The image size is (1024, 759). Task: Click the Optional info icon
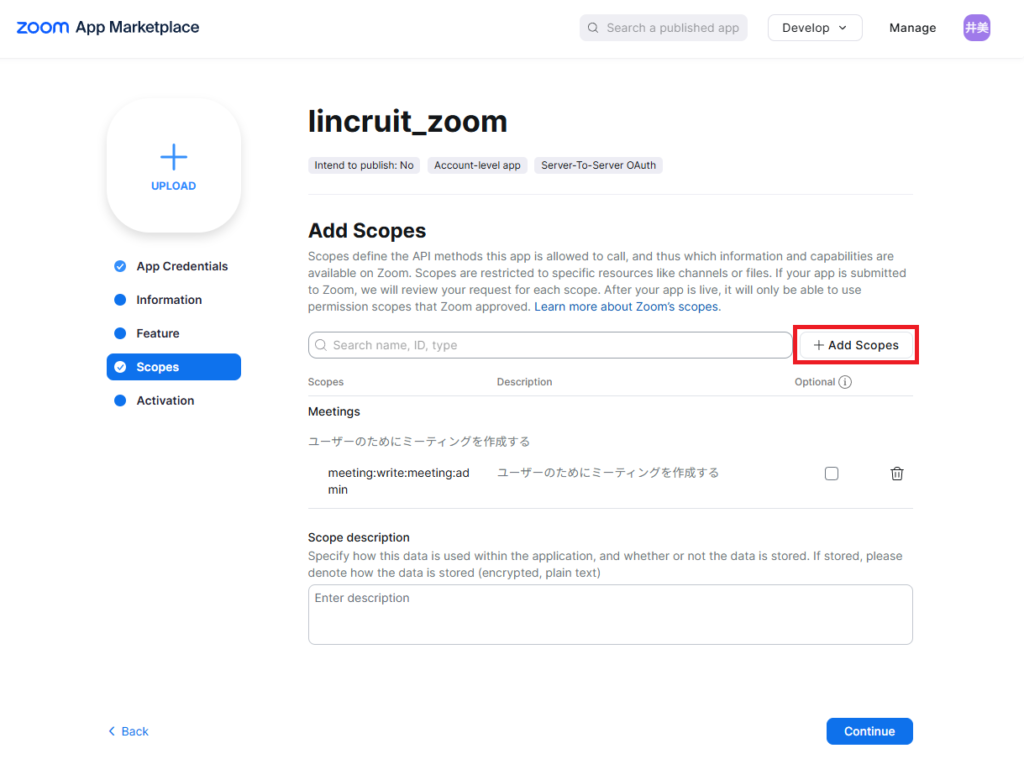845,382
